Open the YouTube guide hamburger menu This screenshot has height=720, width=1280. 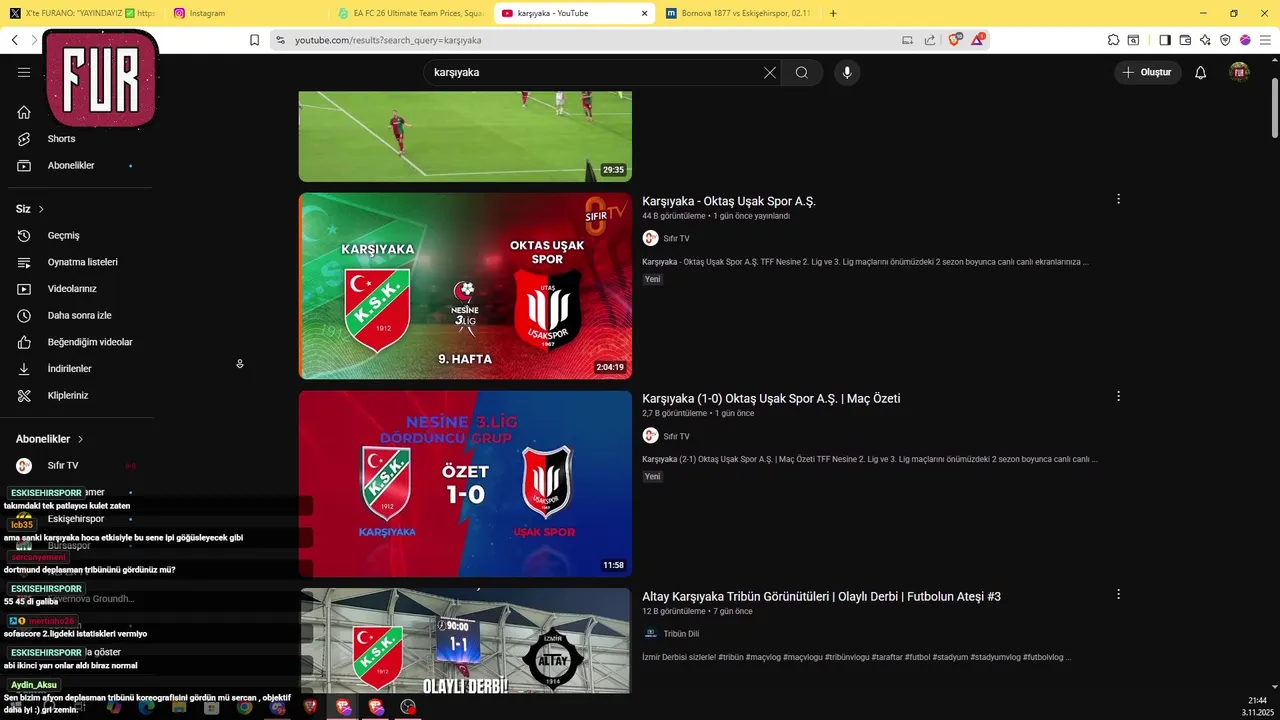click(24, 72)
